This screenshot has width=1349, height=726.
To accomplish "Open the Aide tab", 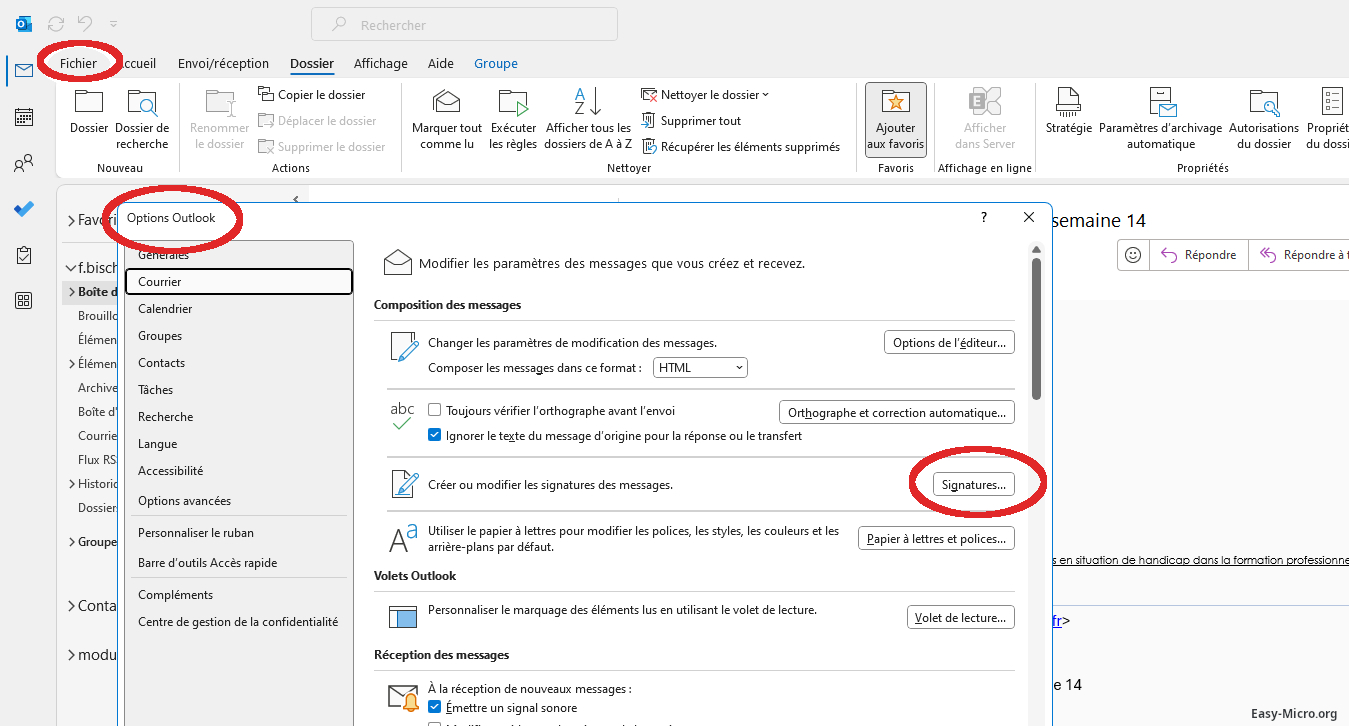I will (x=441, y=63).
